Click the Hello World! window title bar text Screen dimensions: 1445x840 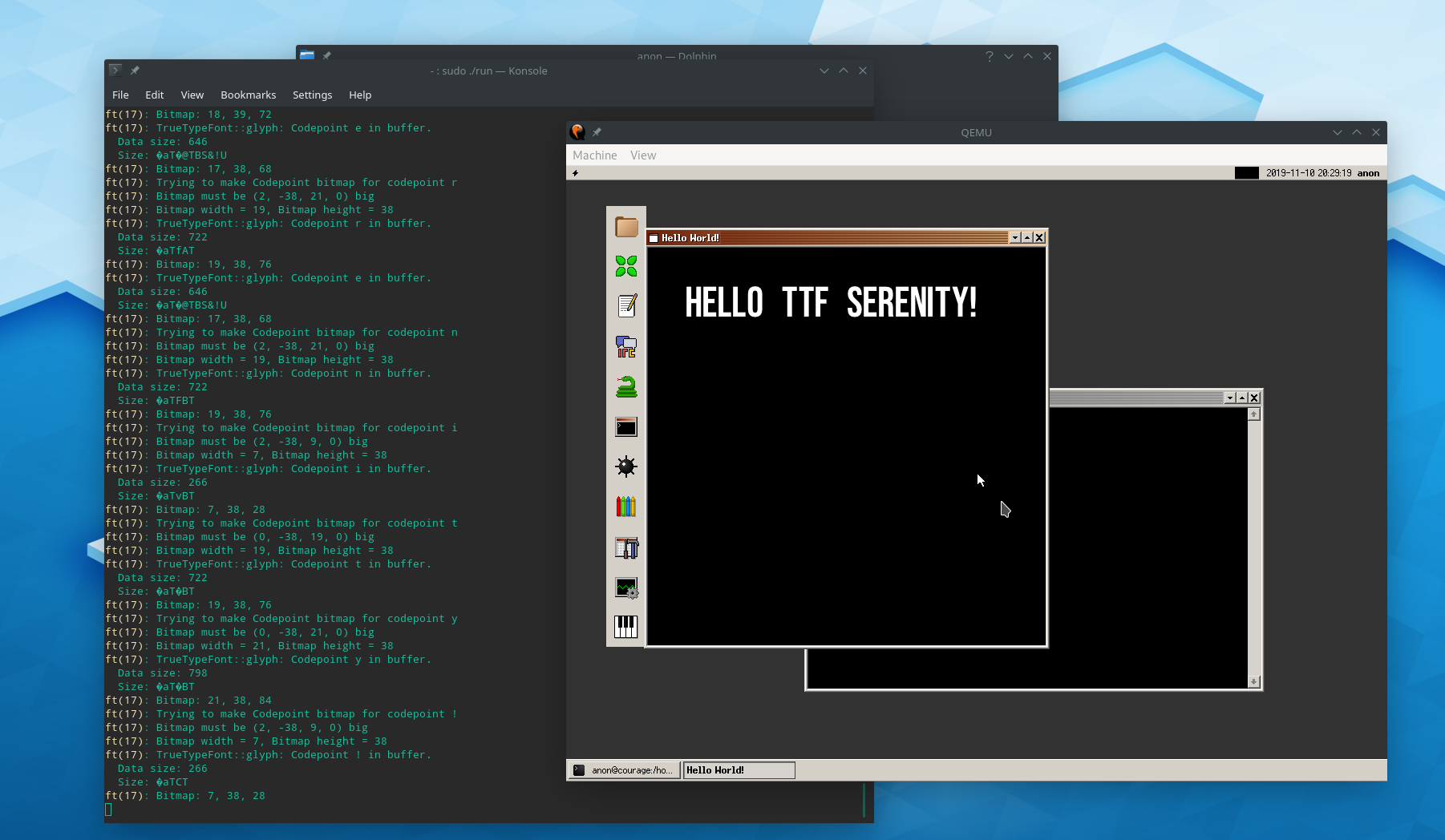(x=690, y=238)
